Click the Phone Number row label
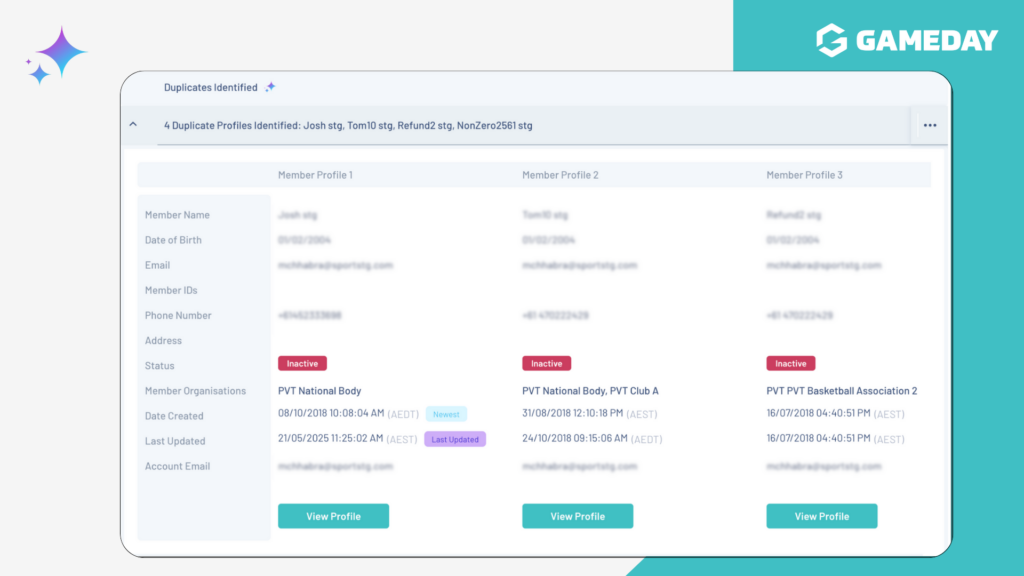The image size is (1024, 576). 178,315
